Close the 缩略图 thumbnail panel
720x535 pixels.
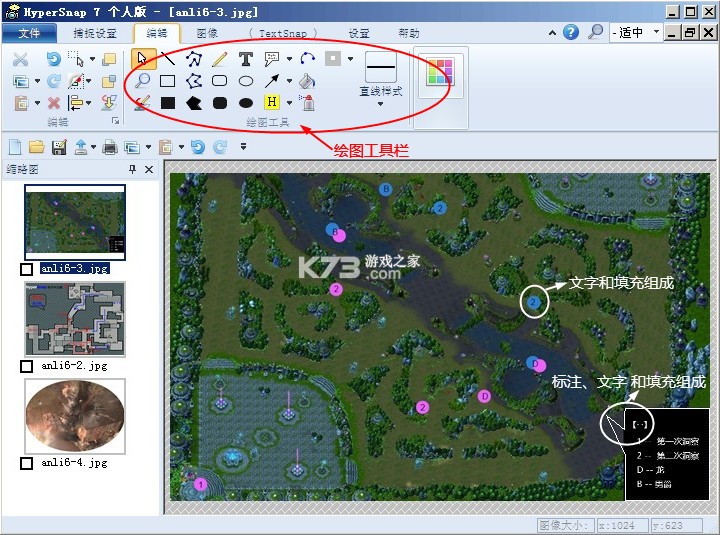149,169
